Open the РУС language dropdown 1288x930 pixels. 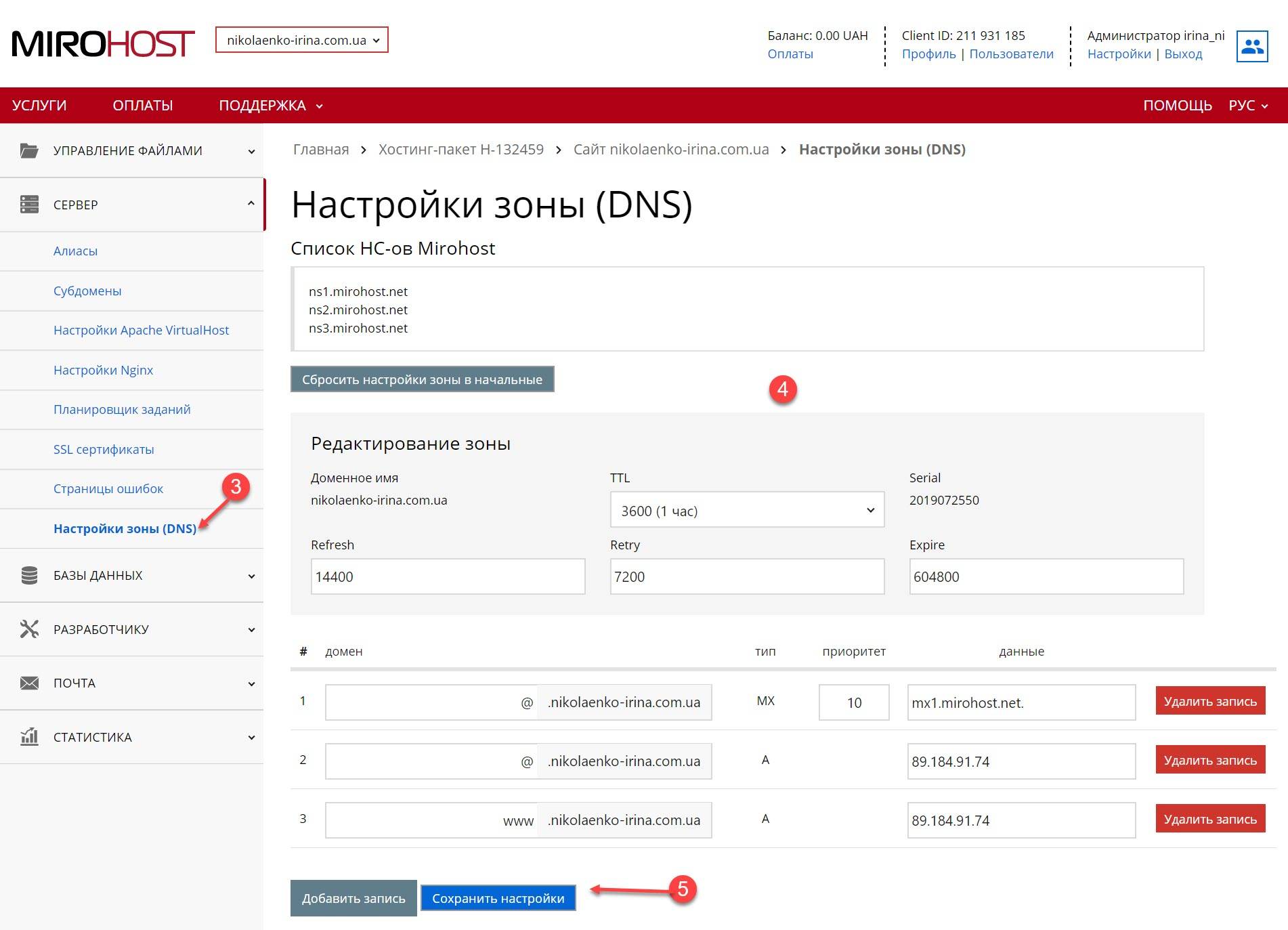pos(1248,106)
